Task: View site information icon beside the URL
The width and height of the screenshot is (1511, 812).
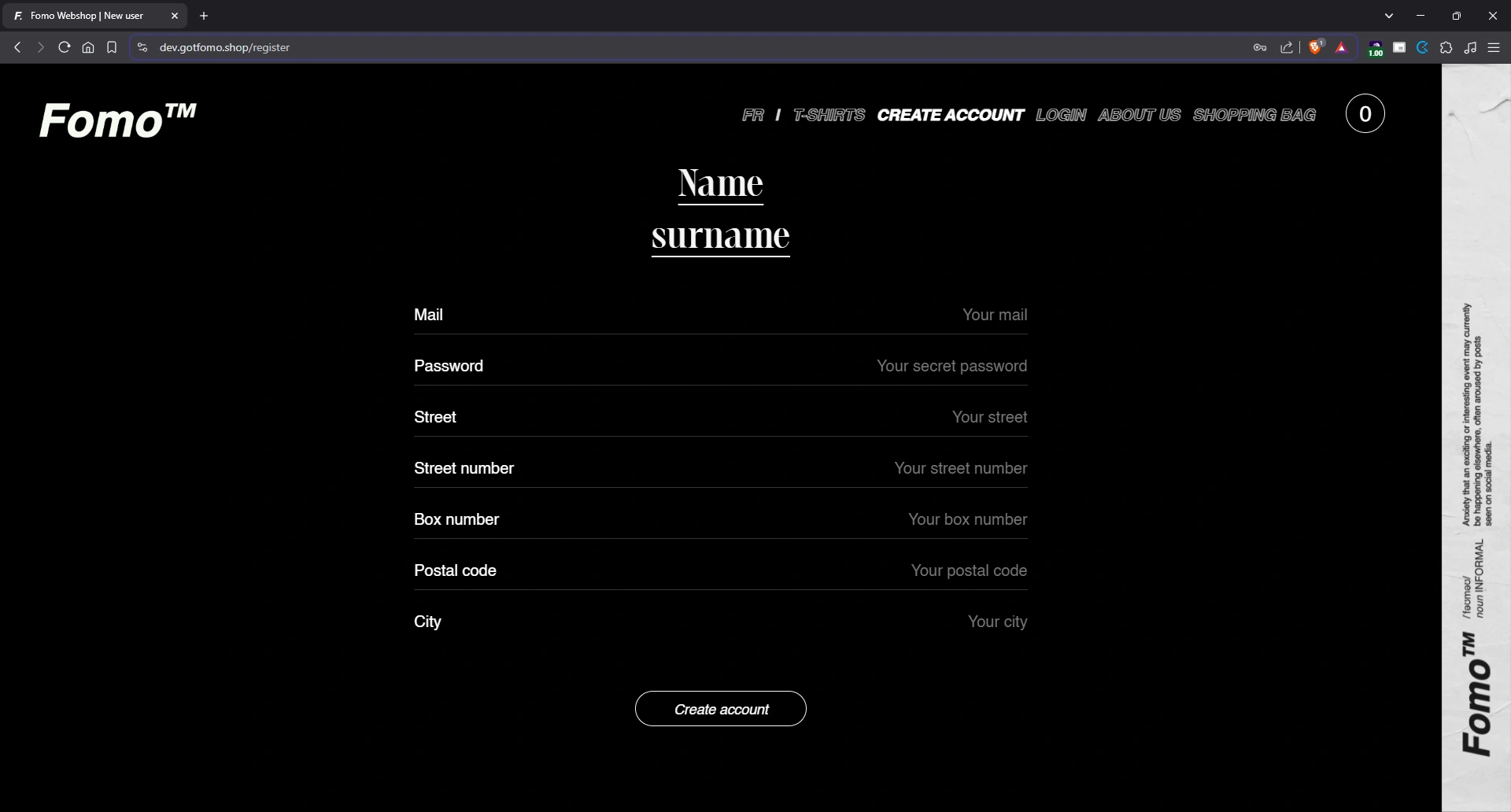Action: click(142, 47)
